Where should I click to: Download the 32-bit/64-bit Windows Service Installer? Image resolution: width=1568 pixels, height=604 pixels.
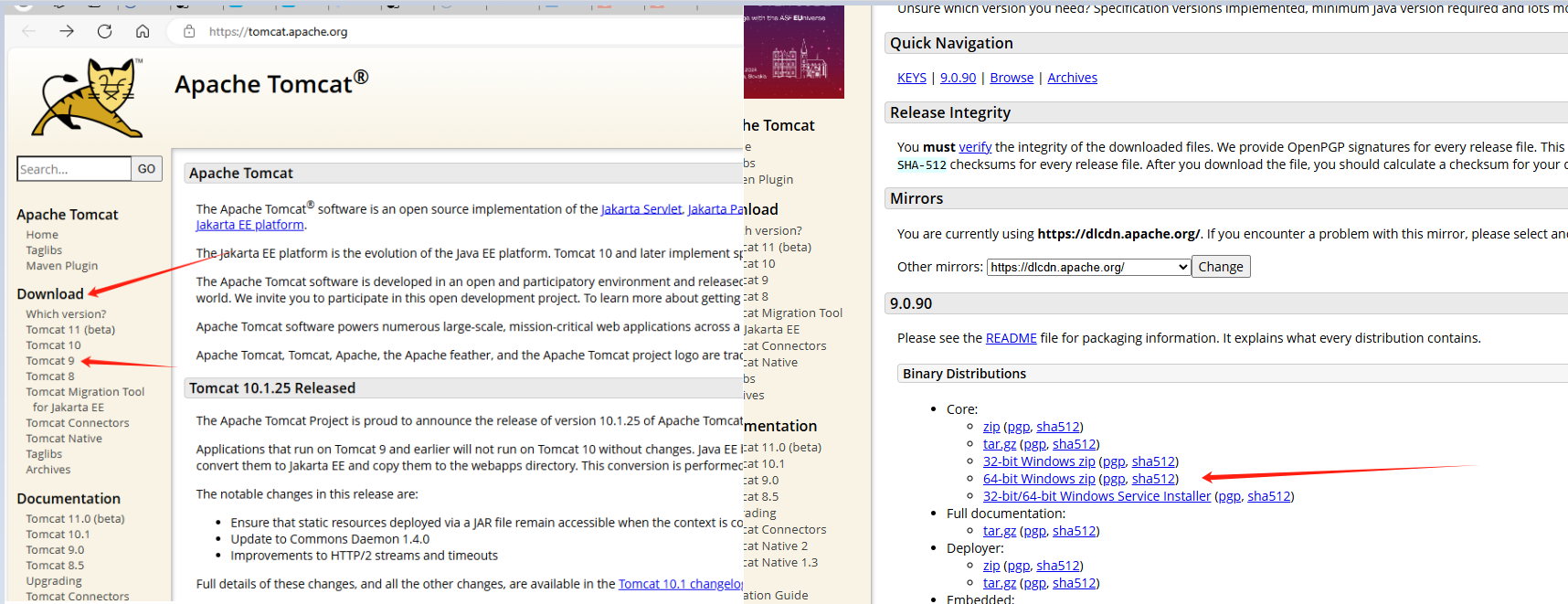coord(1097,496)
